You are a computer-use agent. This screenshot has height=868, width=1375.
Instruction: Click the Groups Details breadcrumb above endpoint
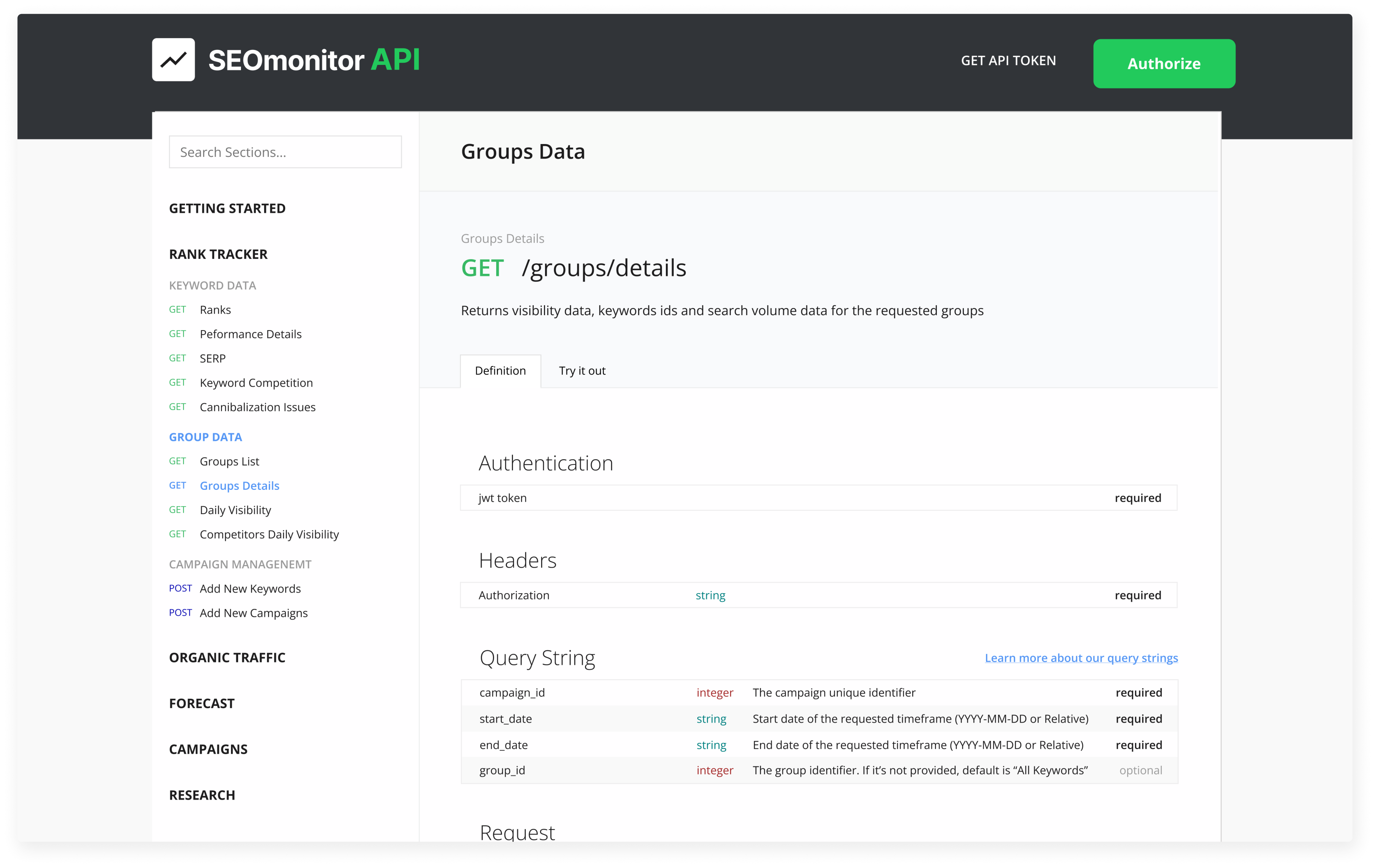[x=502, y=239]
